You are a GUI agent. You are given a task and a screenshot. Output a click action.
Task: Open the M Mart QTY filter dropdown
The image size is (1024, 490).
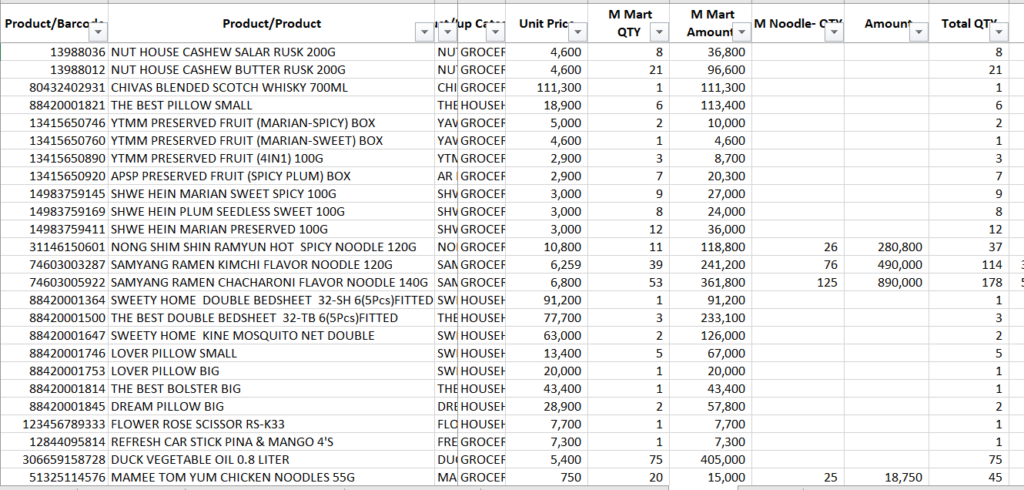click(660, 32)
